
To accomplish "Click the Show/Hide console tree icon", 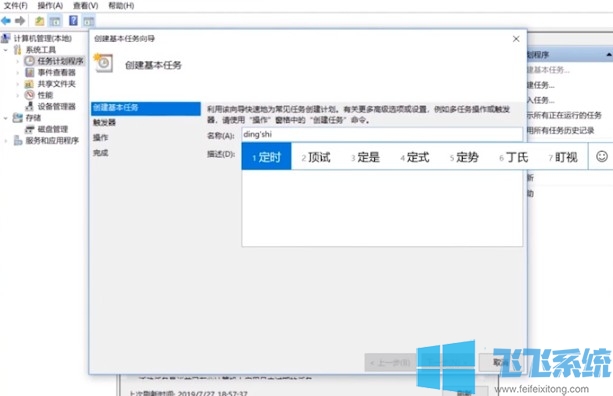I will 55,21.
